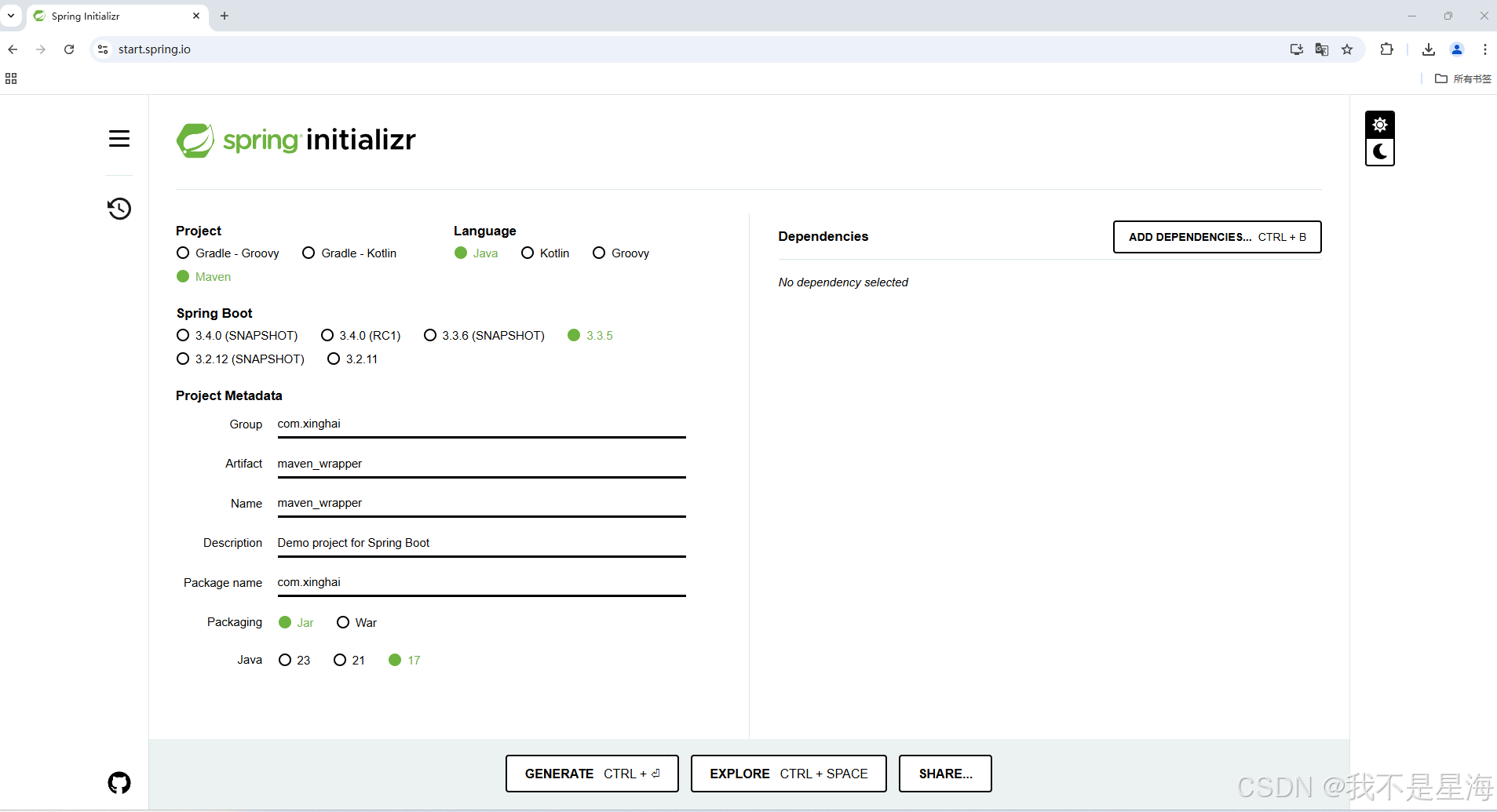Click the Package name input field
Image resolution: width=1497 pixels, height=812 pixels.
click(x=481, y=583)
